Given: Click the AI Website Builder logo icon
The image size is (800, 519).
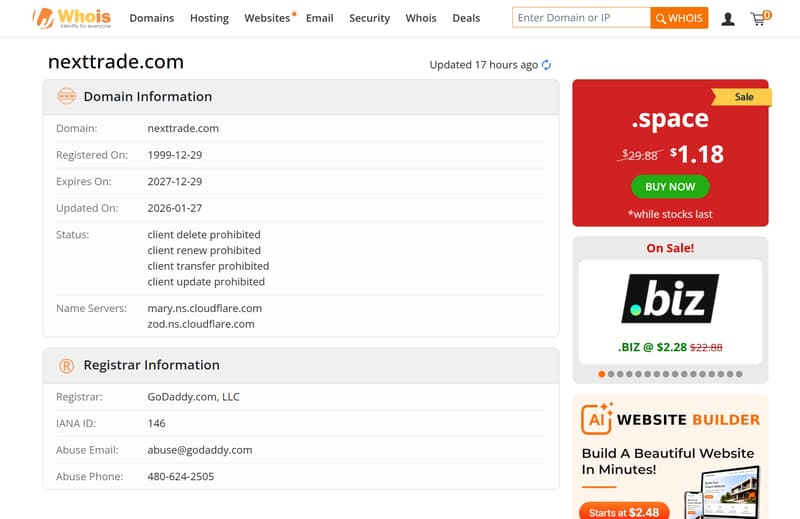Looking at the screenshot, I should click(596, 418).
